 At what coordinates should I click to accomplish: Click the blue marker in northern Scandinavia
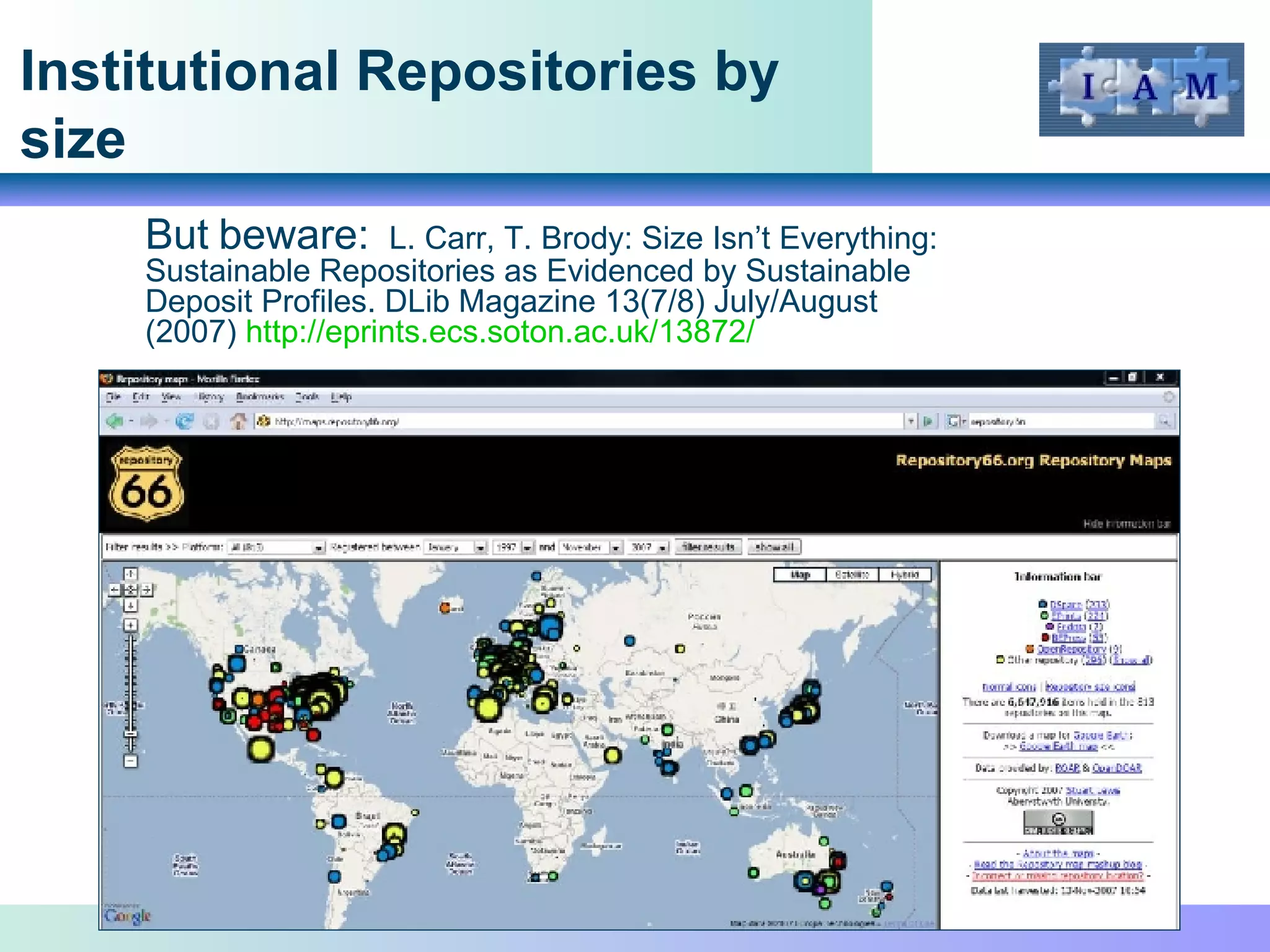point(536,576)
